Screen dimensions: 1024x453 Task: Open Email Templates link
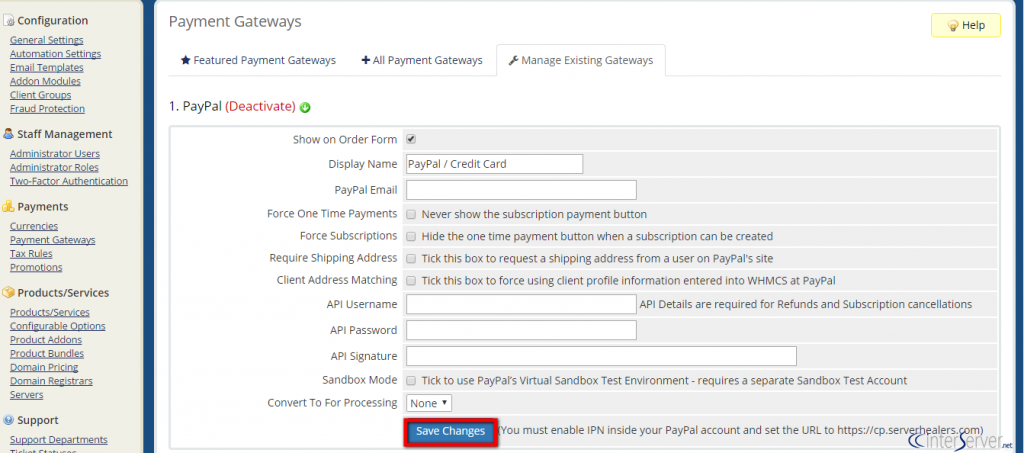point(46,67)
